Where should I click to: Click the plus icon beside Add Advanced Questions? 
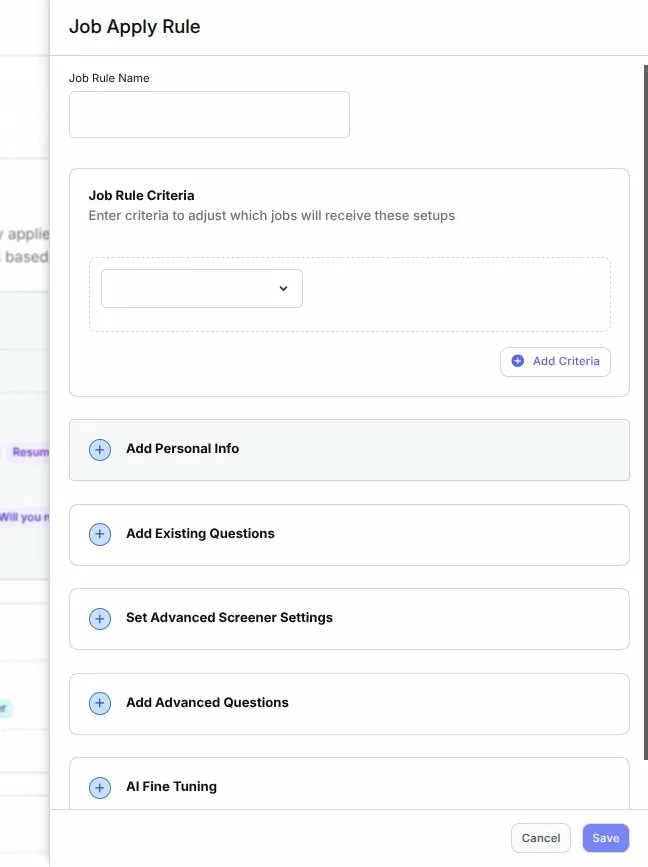[x=100, y=703]
